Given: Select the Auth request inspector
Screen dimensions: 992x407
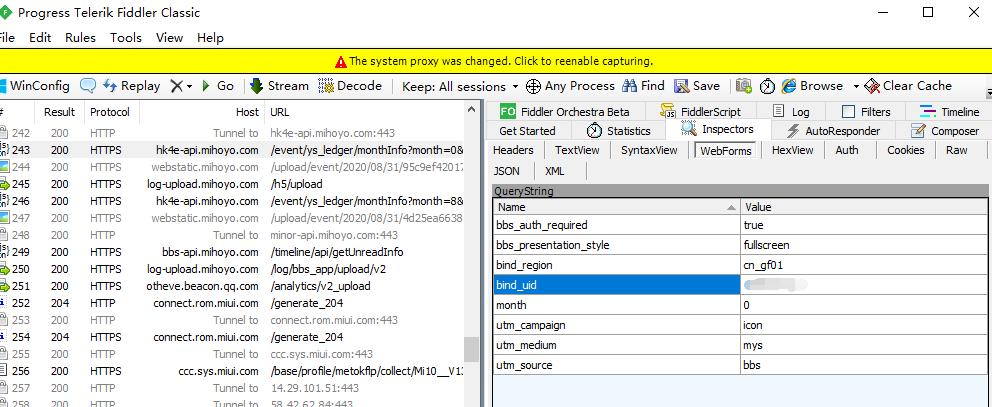Looking at the screenshot, I should pos(846,150).
